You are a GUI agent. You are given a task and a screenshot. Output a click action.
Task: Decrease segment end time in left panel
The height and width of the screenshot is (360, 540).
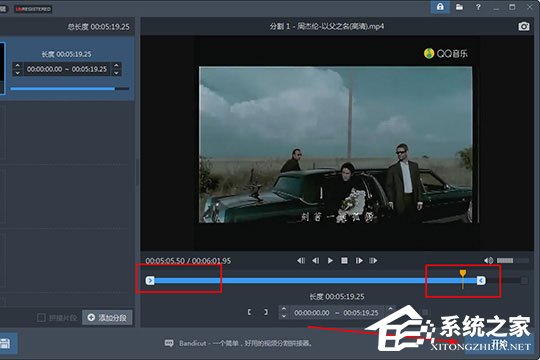(116, 72)
